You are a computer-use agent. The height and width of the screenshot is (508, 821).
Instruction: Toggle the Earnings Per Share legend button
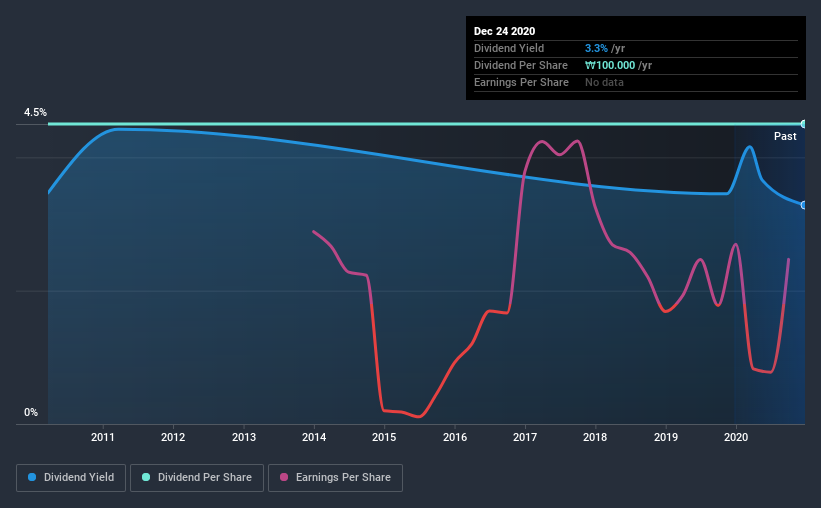(x=335, y=478)
